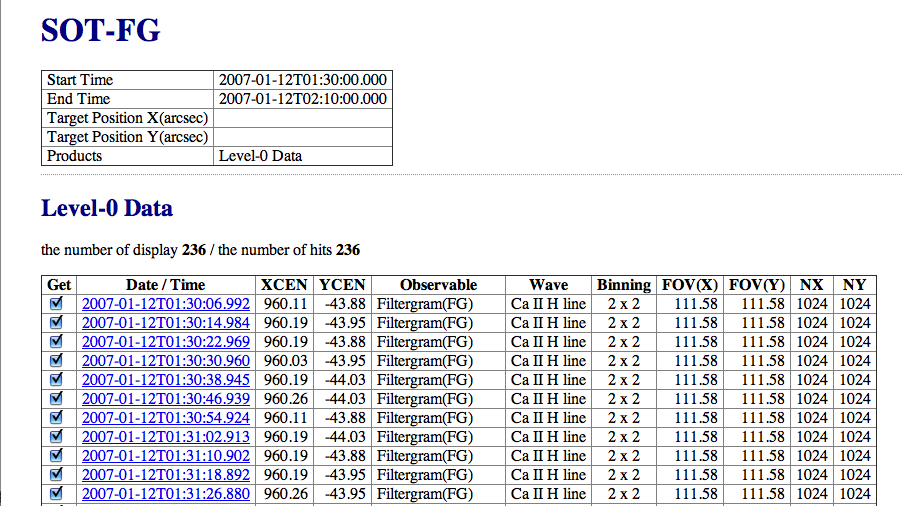Uncheck the checkbox for 2007-01-12T01:30:06.992 row
This screenshot has height=506, width=903.
pos(57,303)
